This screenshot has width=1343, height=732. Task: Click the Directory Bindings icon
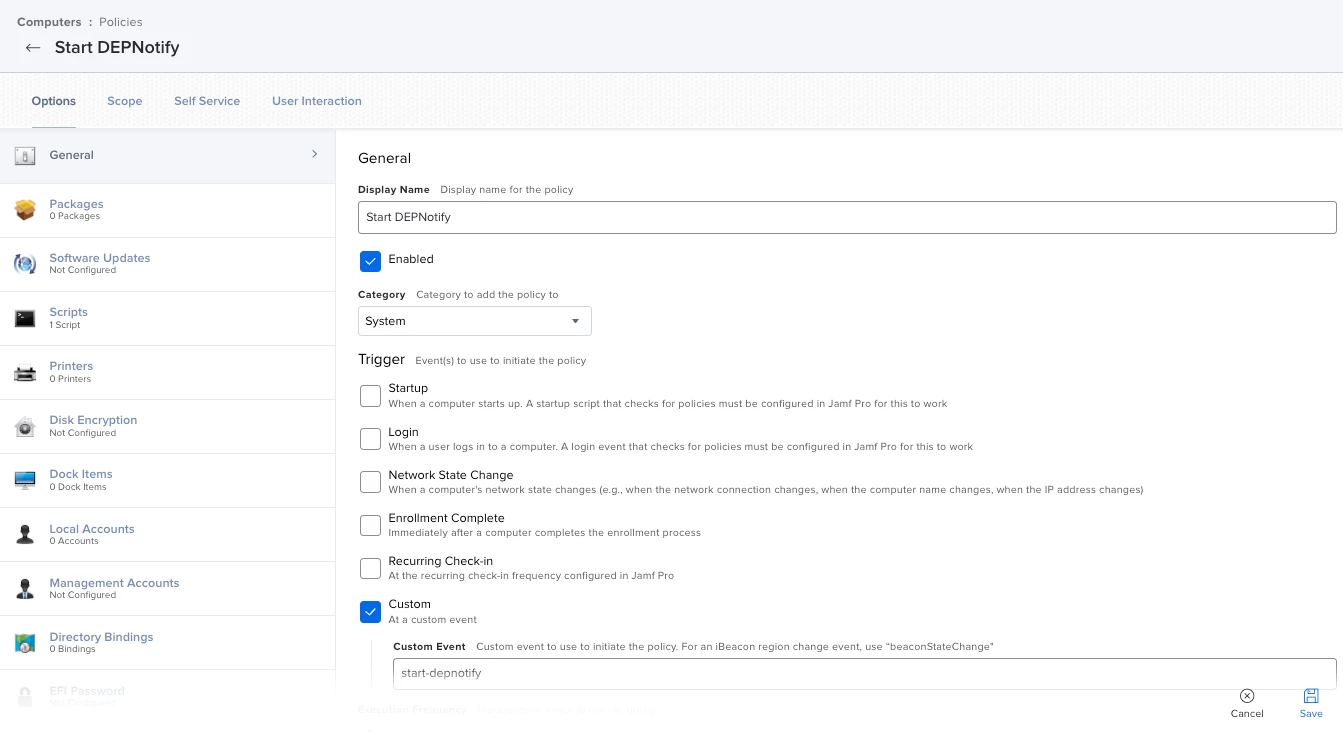pyautogui.click(x=25, y=643)
